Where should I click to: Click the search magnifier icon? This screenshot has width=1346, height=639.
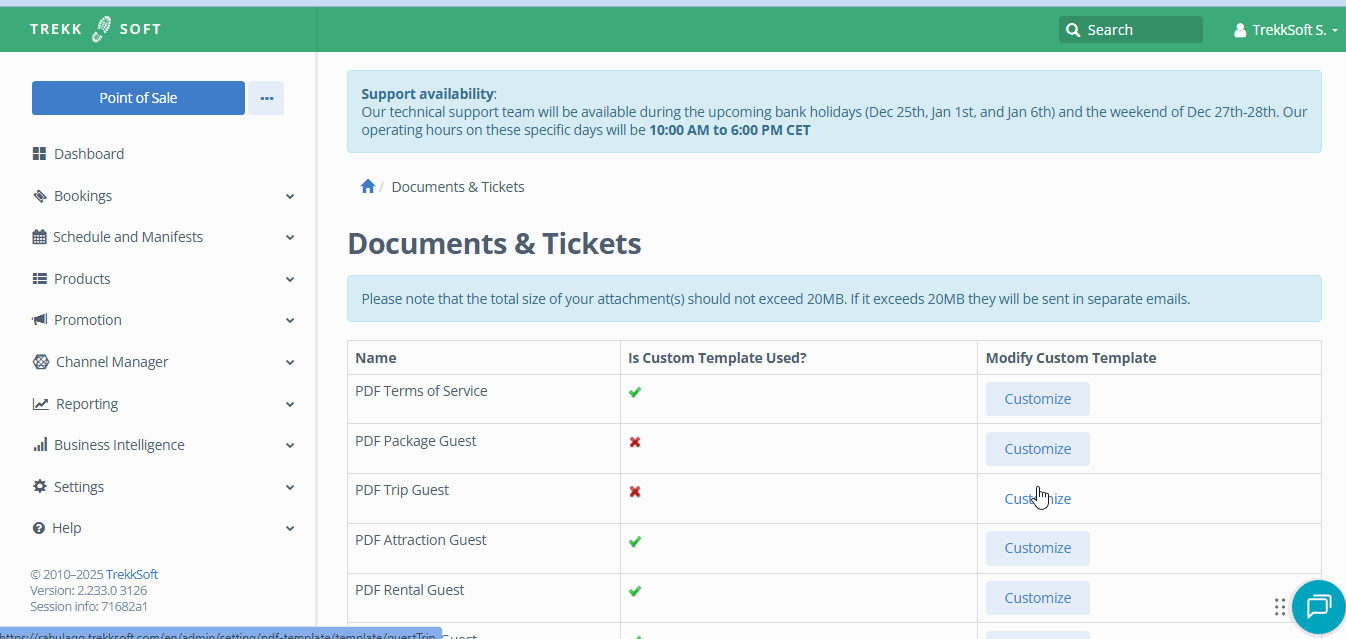(1073, 29)
